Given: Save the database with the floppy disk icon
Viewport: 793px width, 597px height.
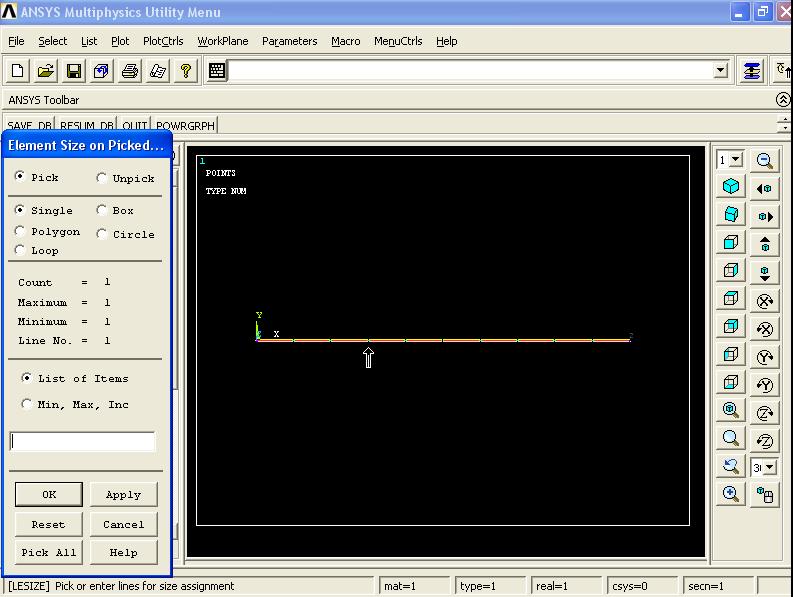Looking at the screenshot, I should pos(74,71).
